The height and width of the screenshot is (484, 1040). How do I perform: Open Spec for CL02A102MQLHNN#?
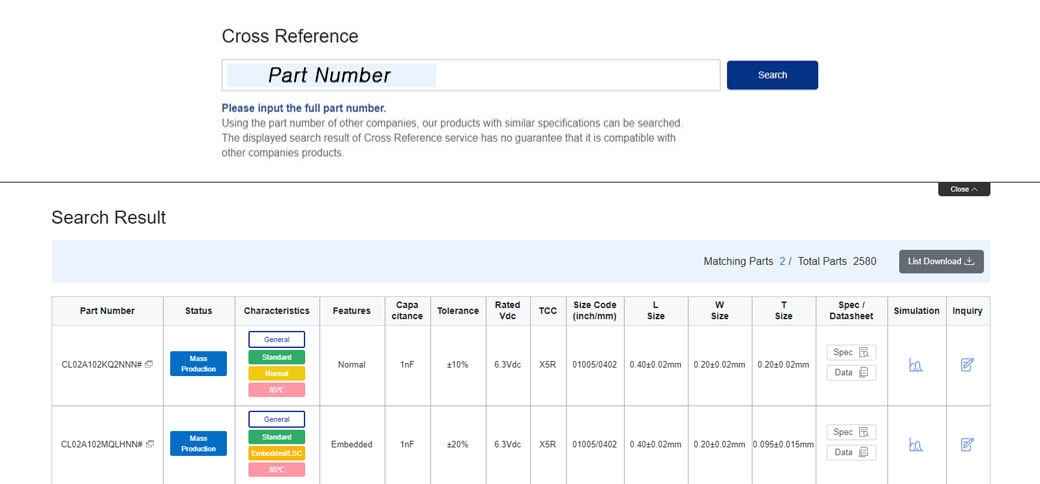click(x=851, y=432)
